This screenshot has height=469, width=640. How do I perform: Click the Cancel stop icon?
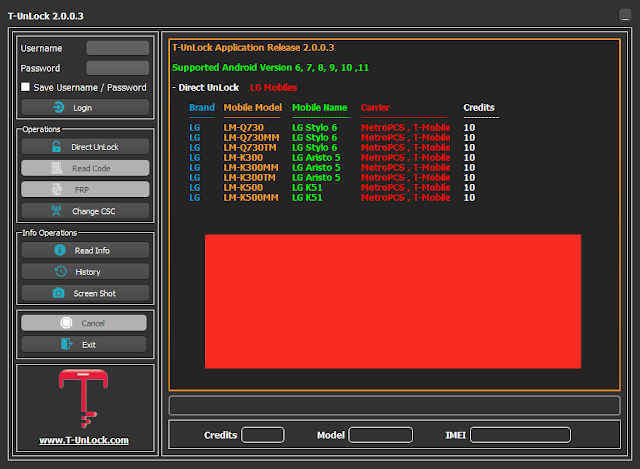pyautogui.click(x=66, y=323)
